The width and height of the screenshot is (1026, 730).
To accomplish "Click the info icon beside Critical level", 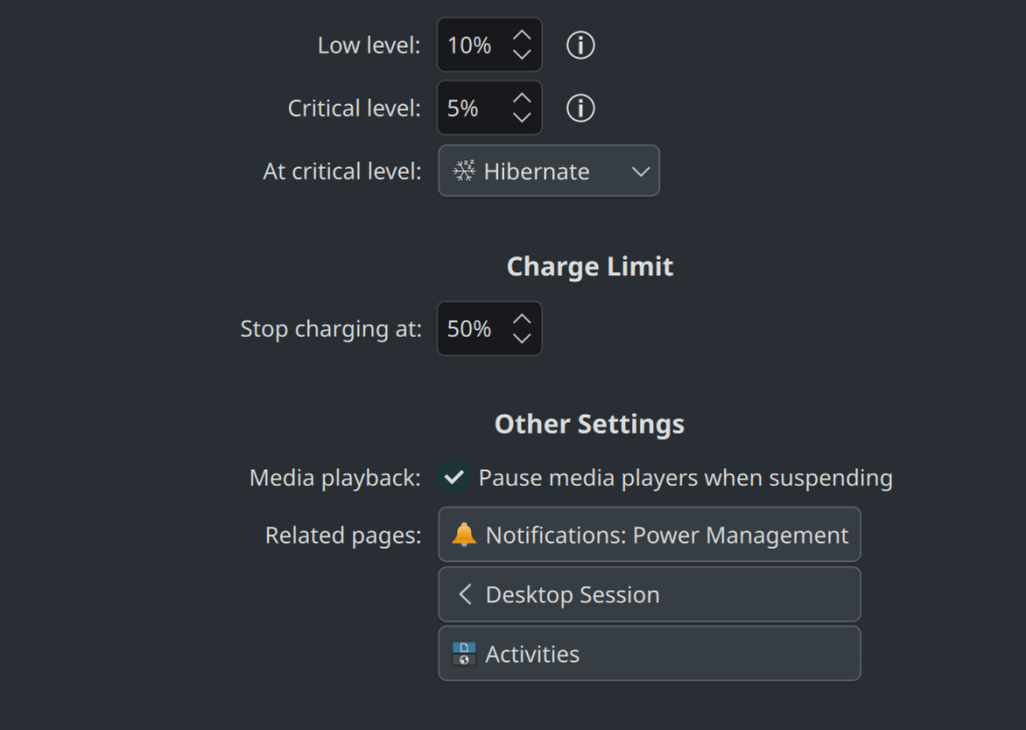I will [580, 108].
